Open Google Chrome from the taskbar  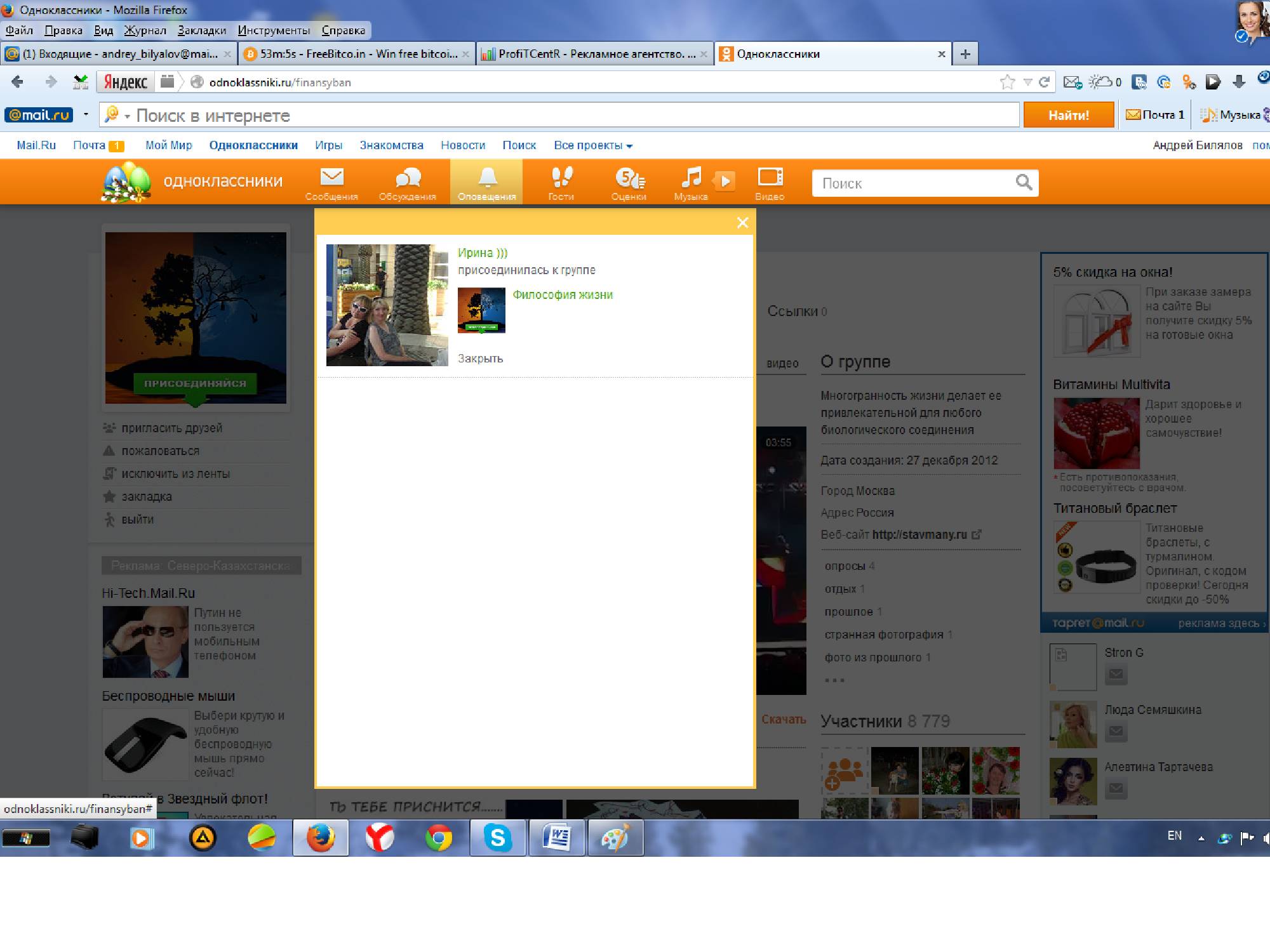(439, 838)
